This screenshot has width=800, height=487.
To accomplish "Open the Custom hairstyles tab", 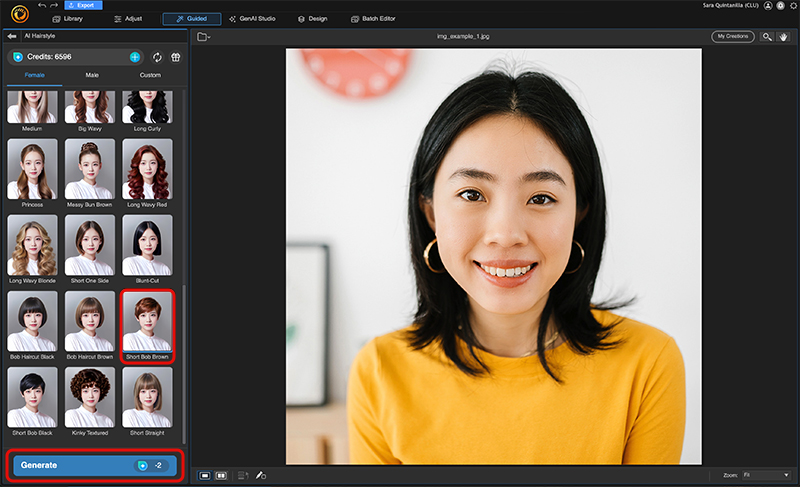I will click(149, 75).
